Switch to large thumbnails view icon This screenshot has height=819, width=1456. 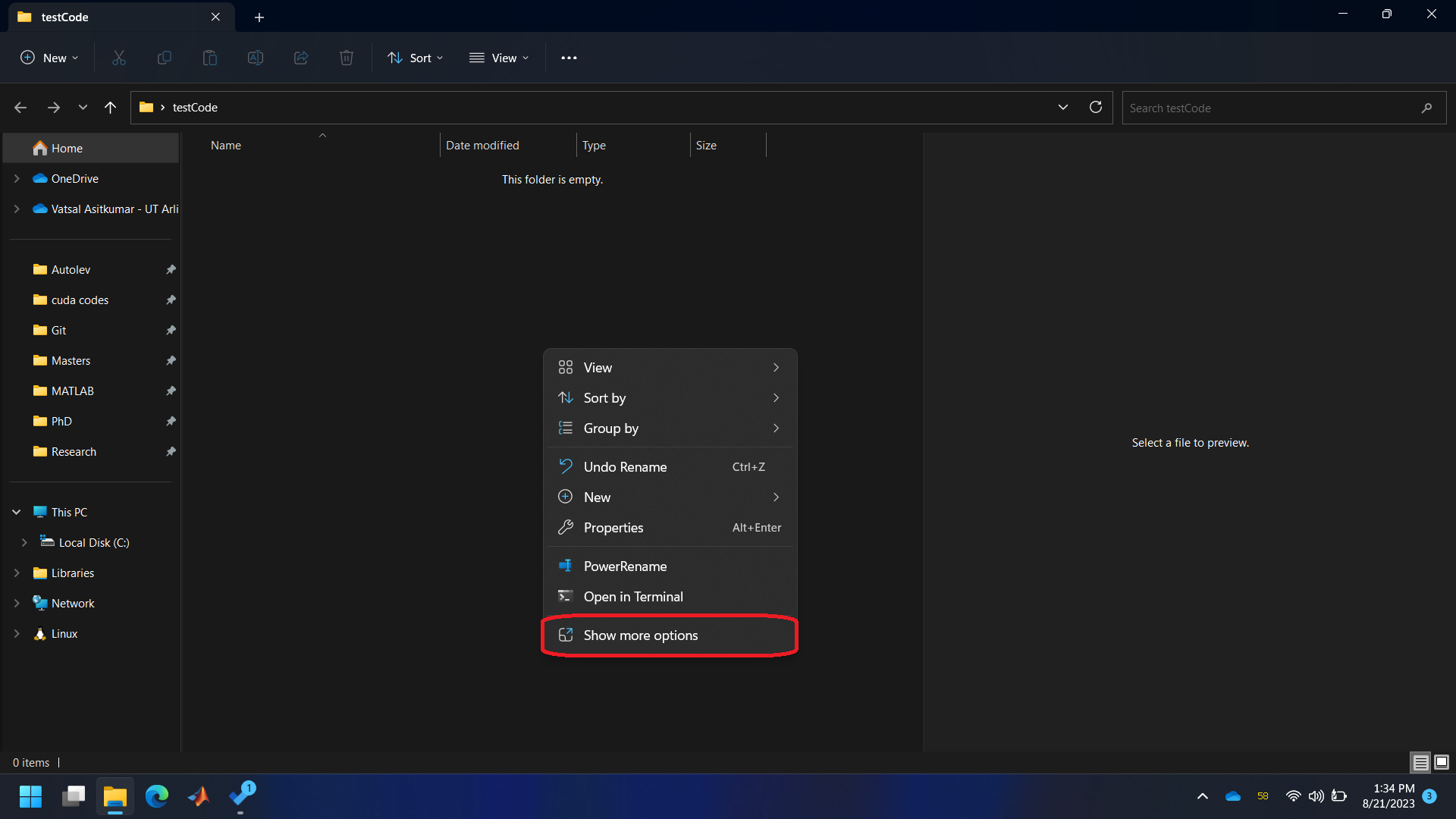[1442, 763]
